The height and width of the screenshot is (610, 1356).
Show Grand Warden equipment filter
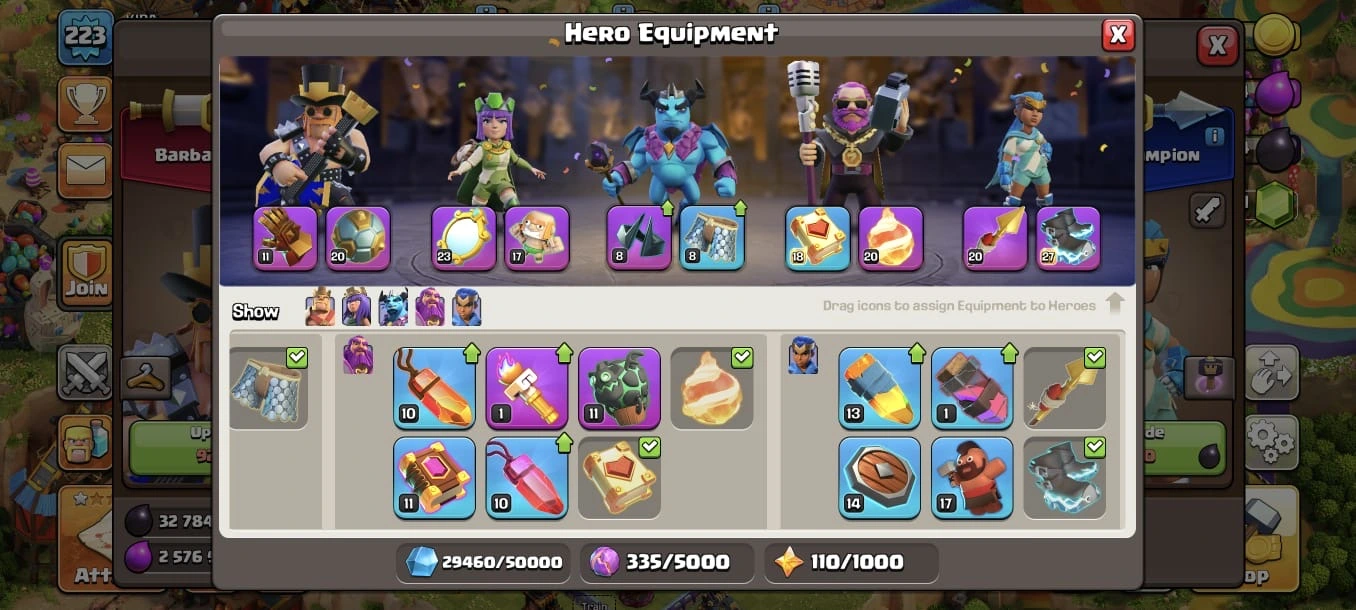tap(430, 307)
